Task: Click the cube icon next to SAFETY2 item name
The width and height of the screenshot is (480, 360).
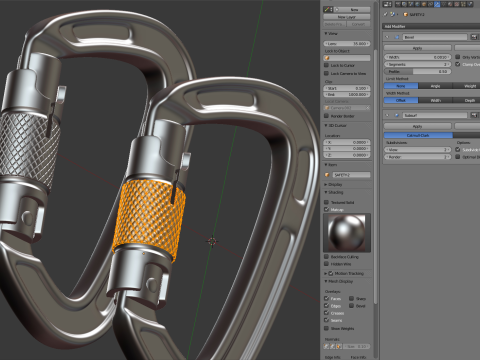Action: pos(327,175)
